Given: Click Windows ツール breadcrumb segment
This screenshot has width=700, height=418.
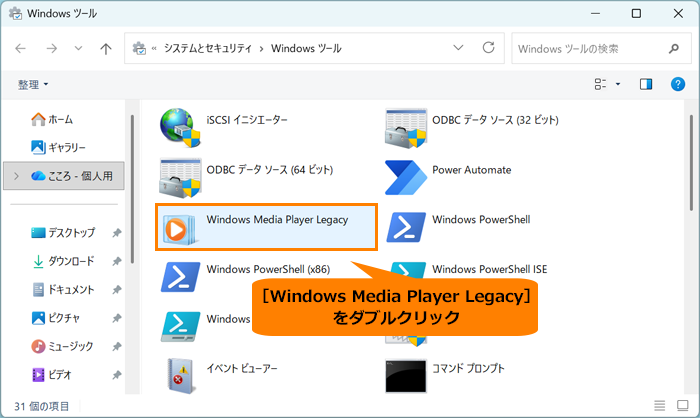Looking at the screenshot, I should pyautogui.click(x=306, y=48).
